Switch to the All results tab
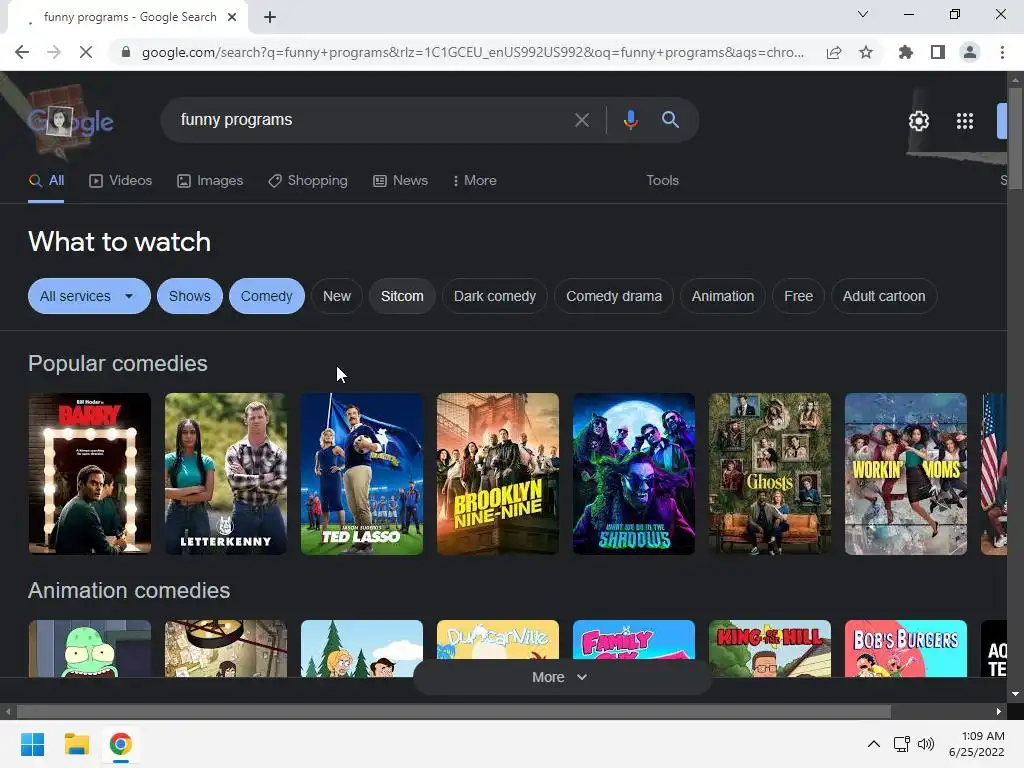The width and height of the screenshot is (1024, 768). (46, 181)
